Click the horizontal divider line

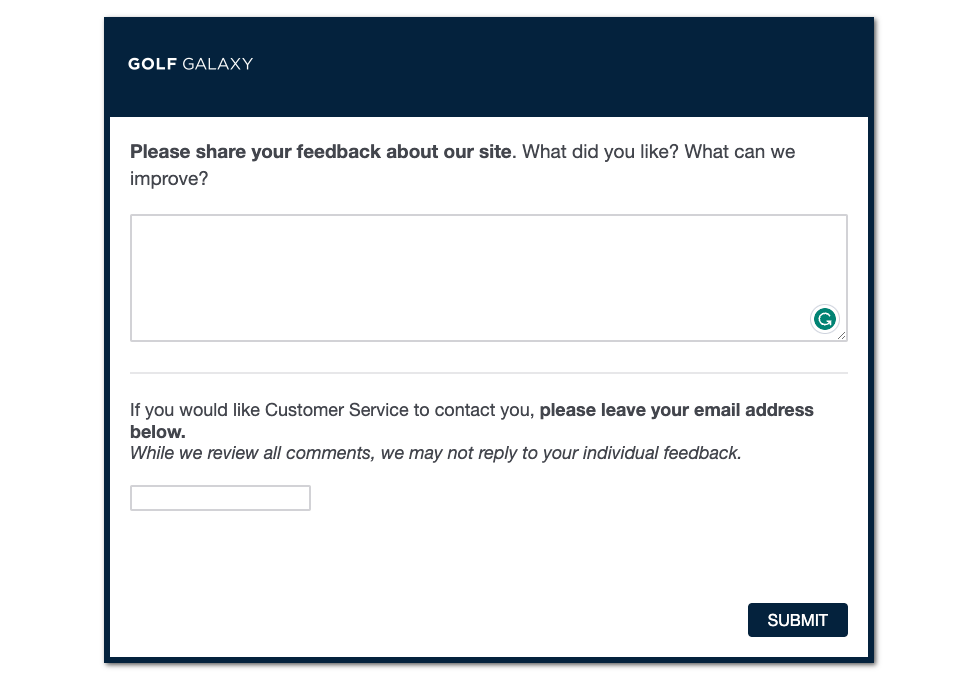coord(488,372)
